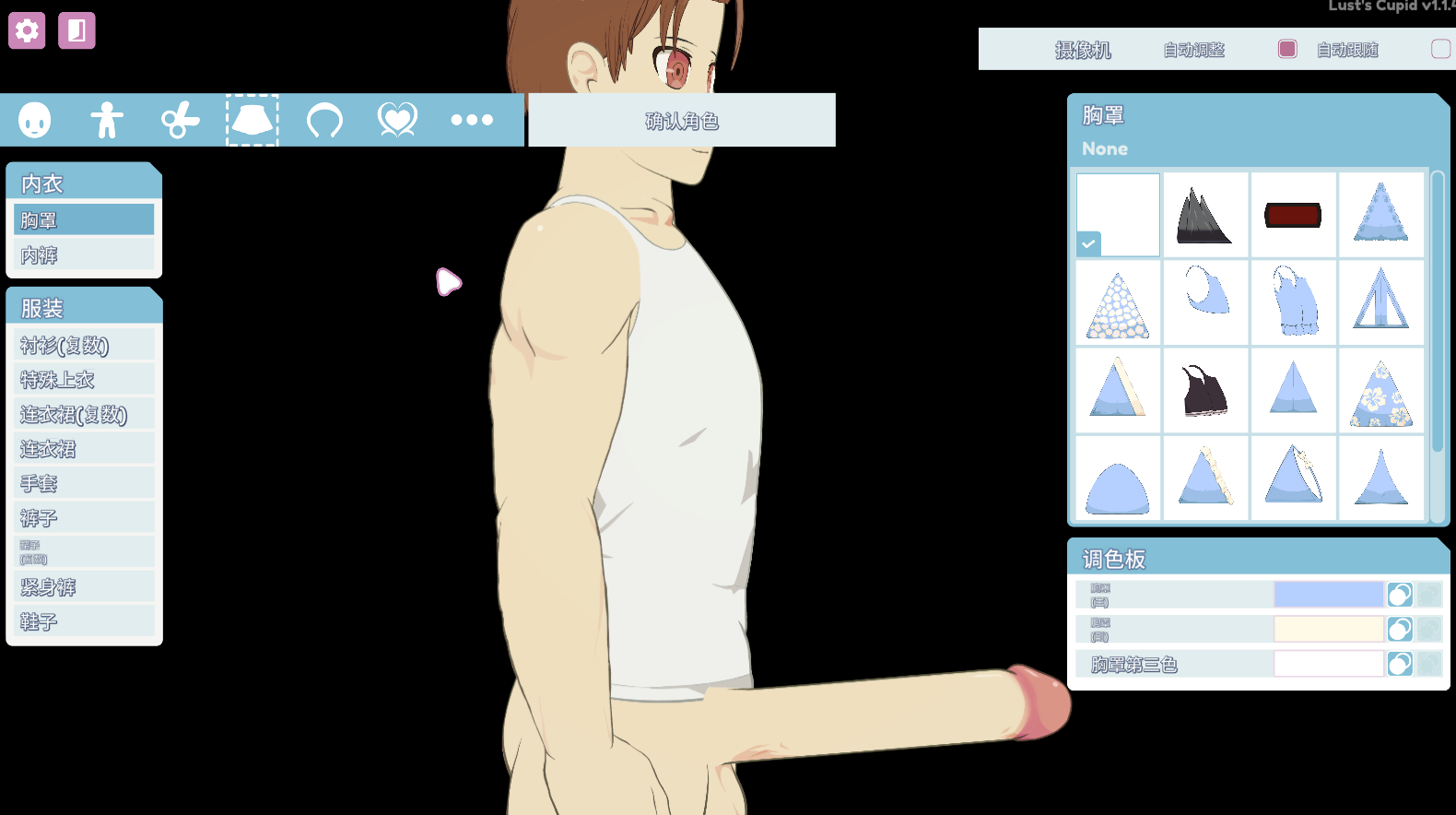Open the settings gear icon
The height and width of the screenshot is (815, 1456).
click(27, 31)
